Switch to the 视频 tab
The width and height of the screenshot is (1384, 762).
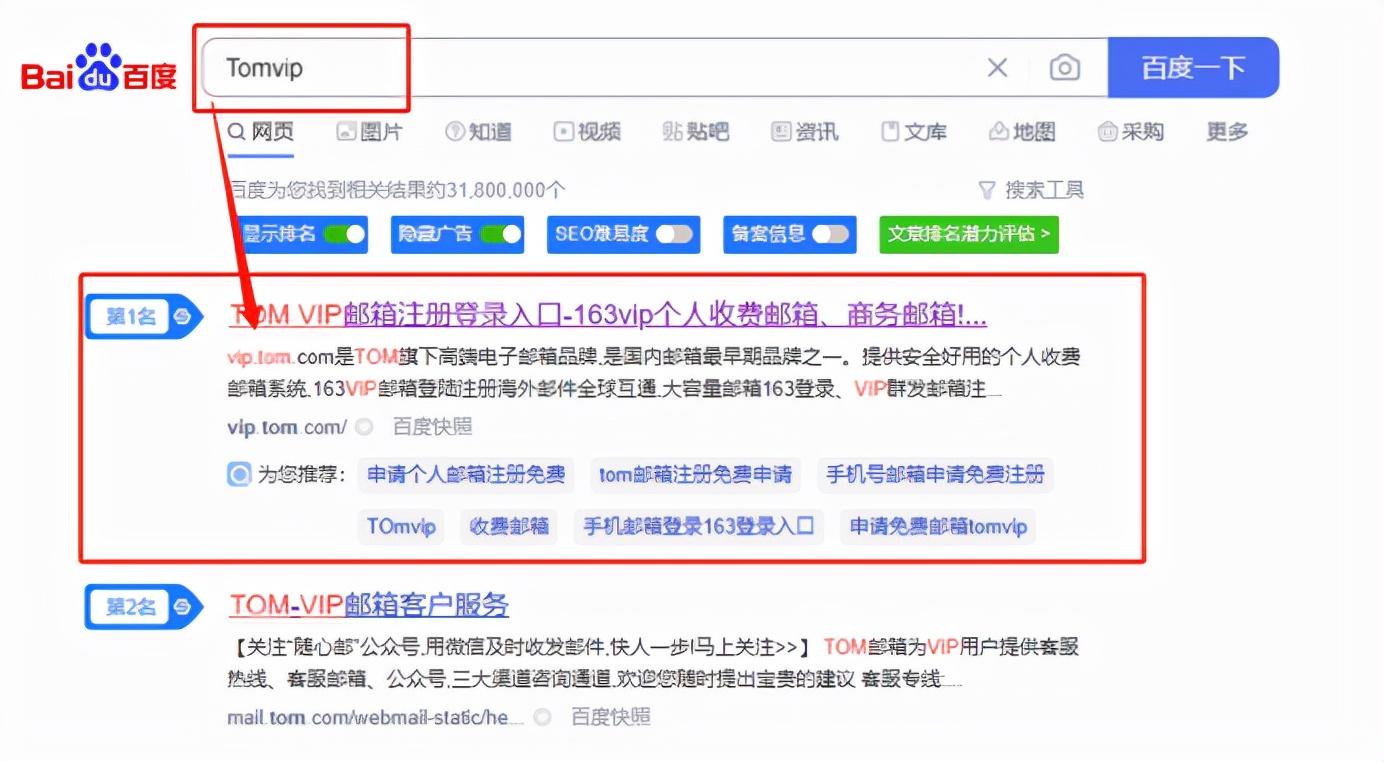tap(588, 131)
